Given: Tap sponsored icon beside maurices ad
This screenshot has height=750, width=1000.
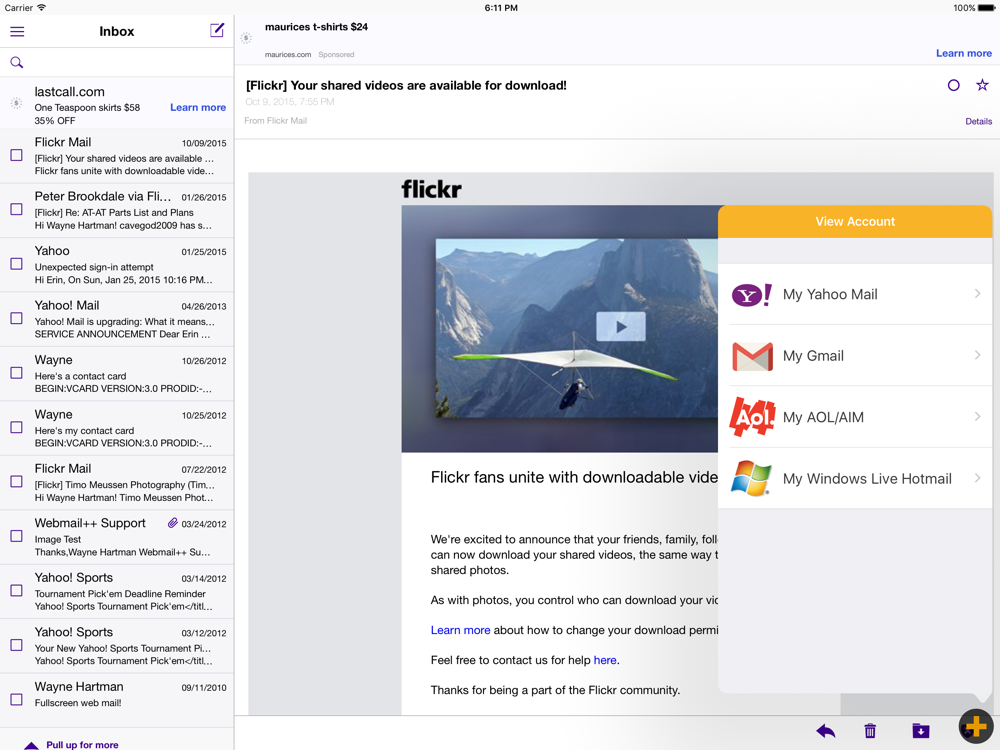Looking at the screenshot, I should point(246,38).
